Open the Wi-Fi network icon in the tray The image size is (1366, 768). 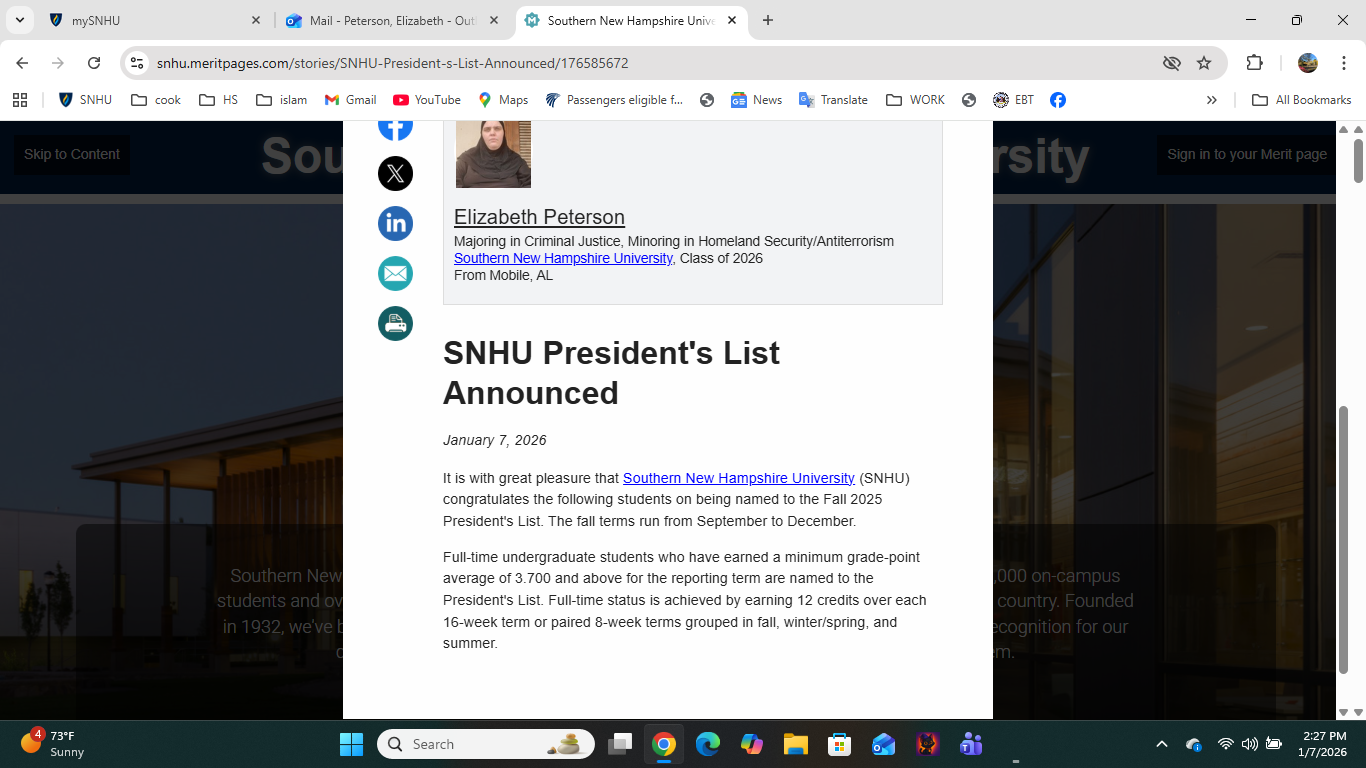tap(1225, 744)
